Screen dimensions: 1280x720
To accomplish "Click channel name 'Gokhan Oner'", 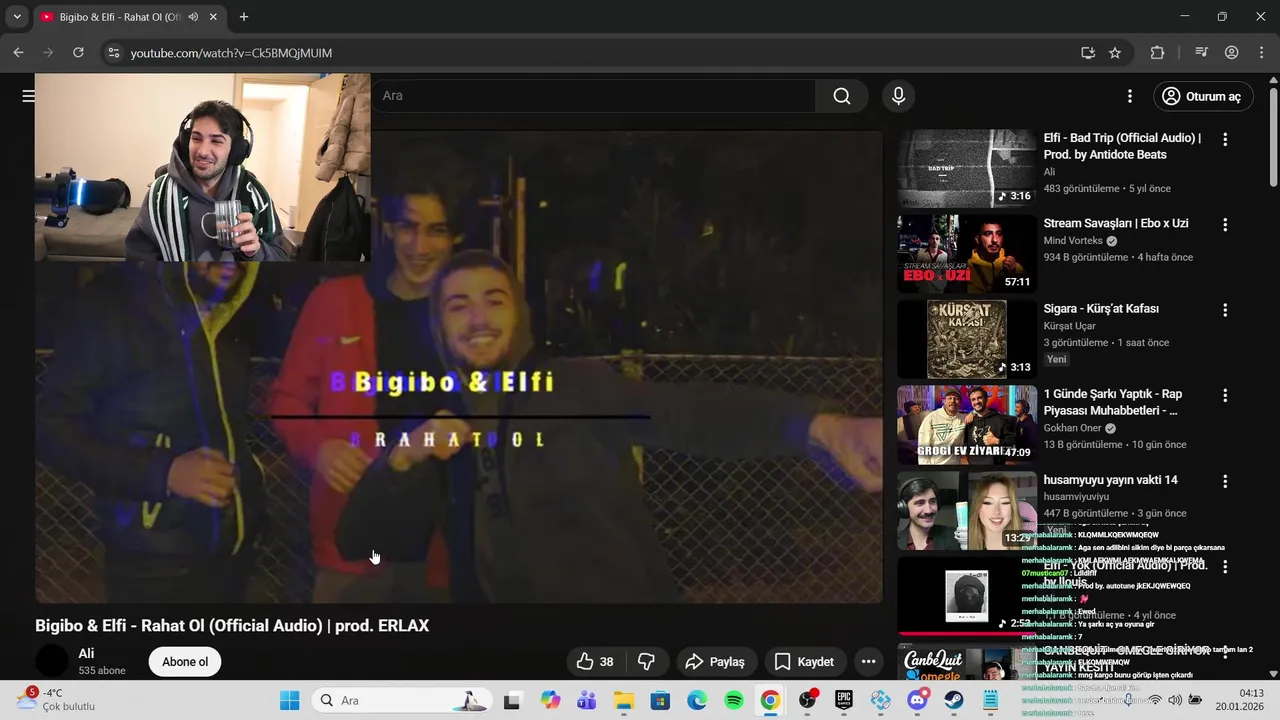I will [x=1073, y=428].
